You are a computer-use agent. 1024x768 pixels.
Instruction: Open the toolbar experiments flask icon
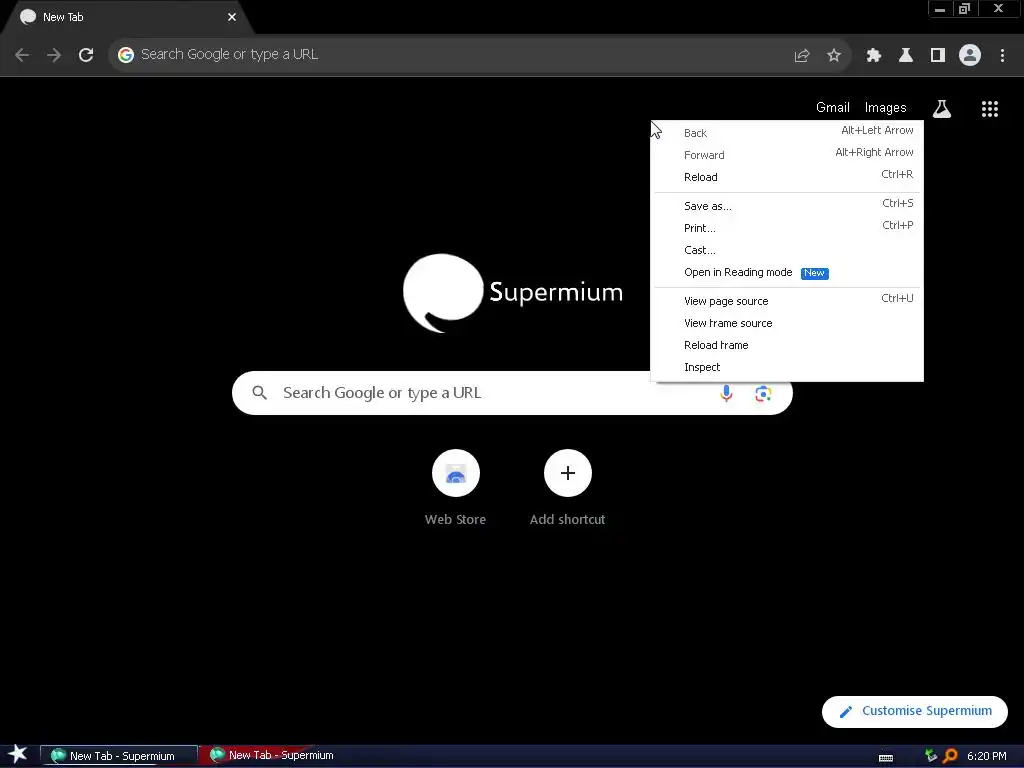906,55
